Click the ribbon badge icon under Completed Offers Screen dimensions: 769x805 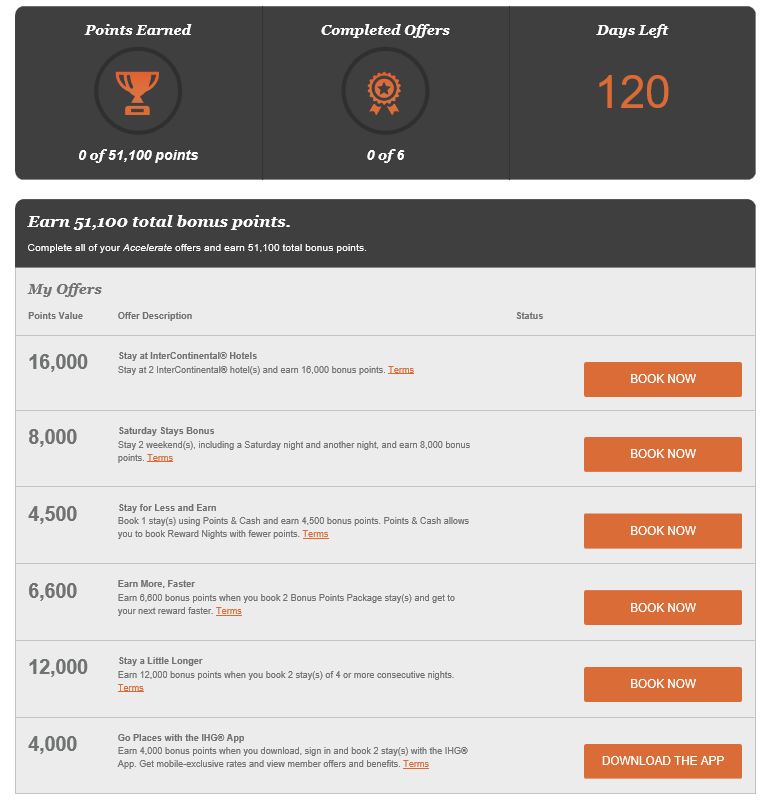[385, 91]
